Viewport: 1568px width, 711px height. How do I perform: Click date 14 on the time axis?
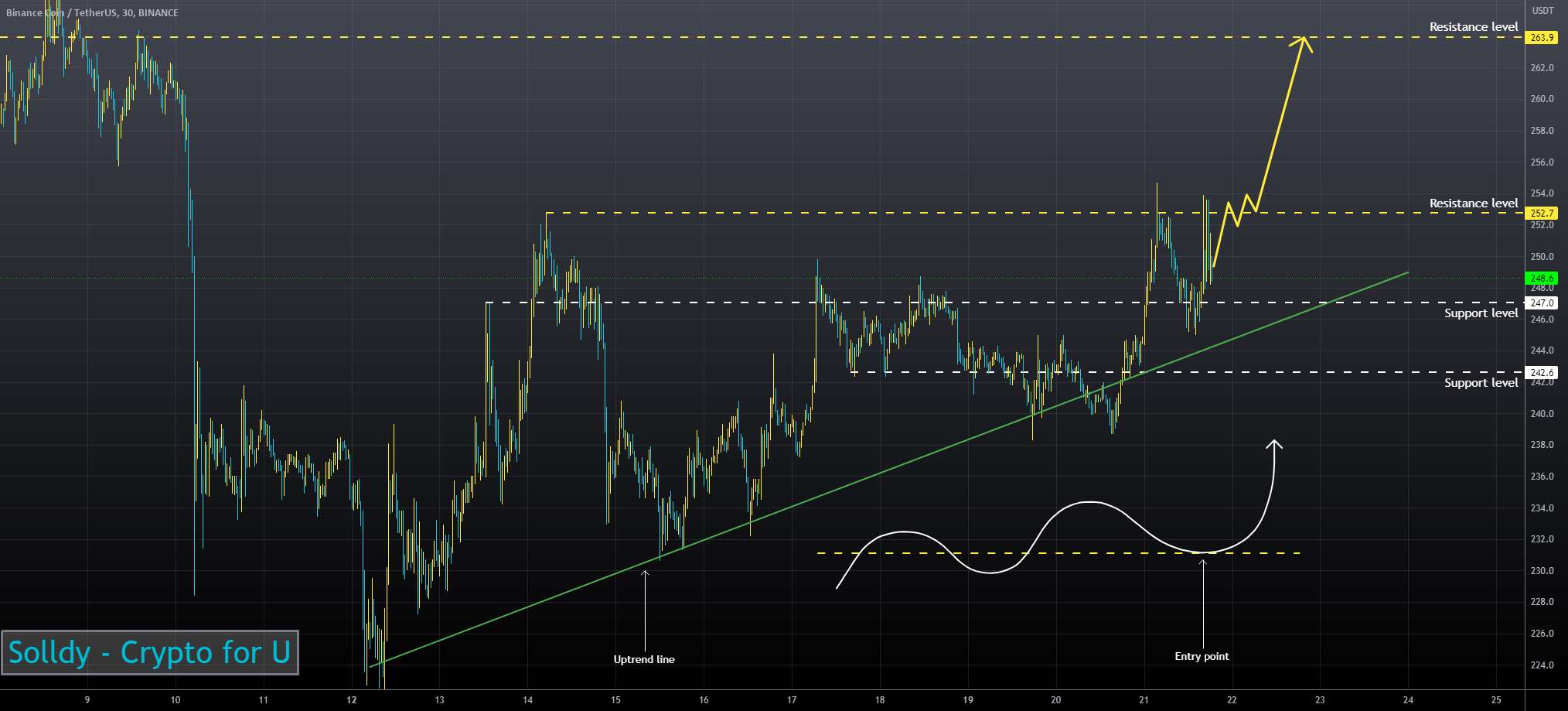pyautogui.click(x=527, y=699)
